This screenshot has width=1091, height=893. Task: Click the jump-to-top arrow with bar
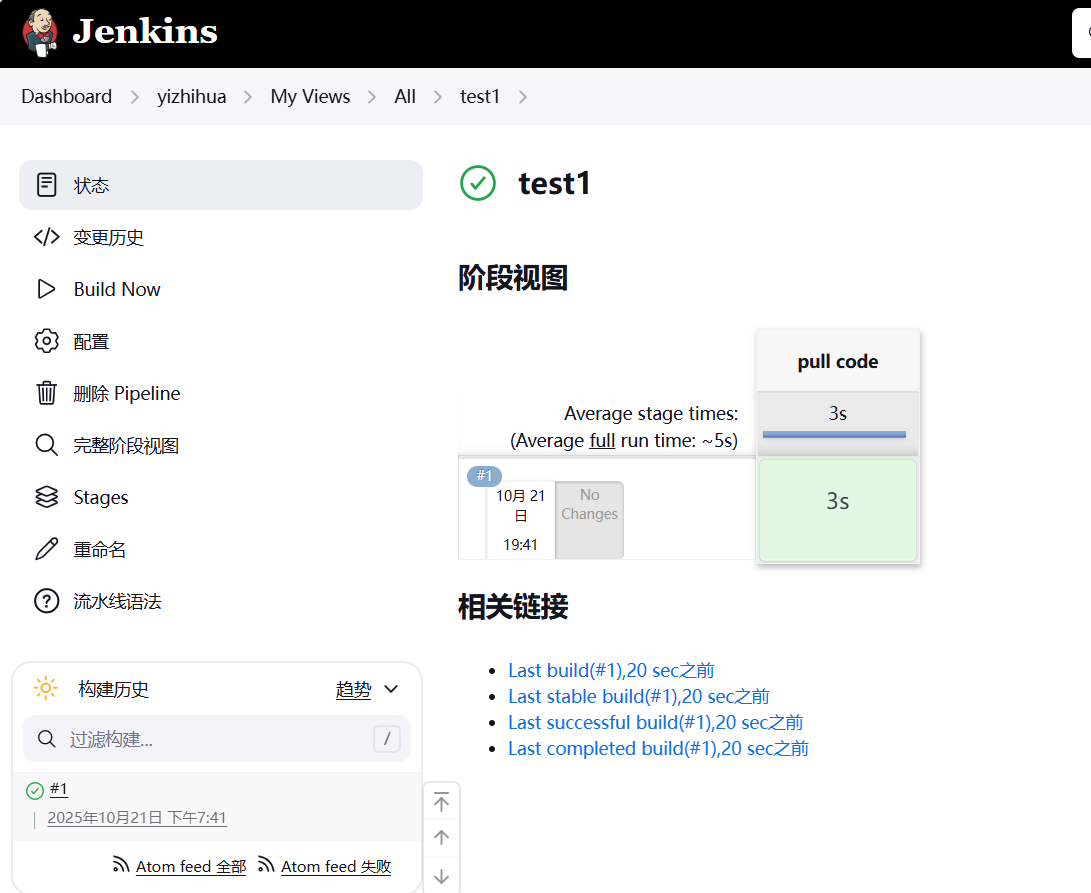[441, 802]
